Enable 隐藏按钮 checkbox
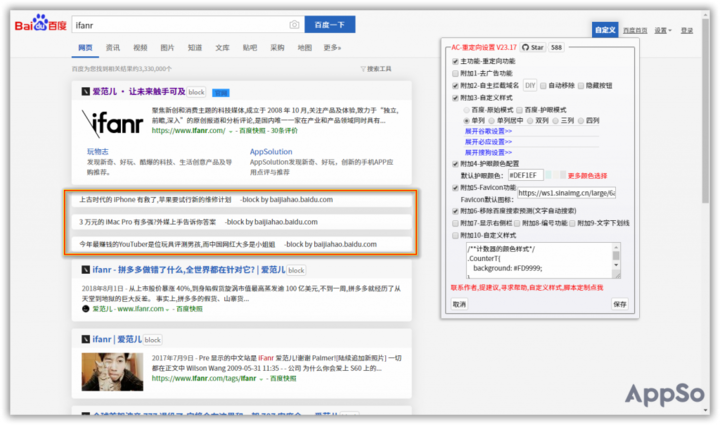The width and height of the screenshot is (720, 425). (x=581, y=86)
